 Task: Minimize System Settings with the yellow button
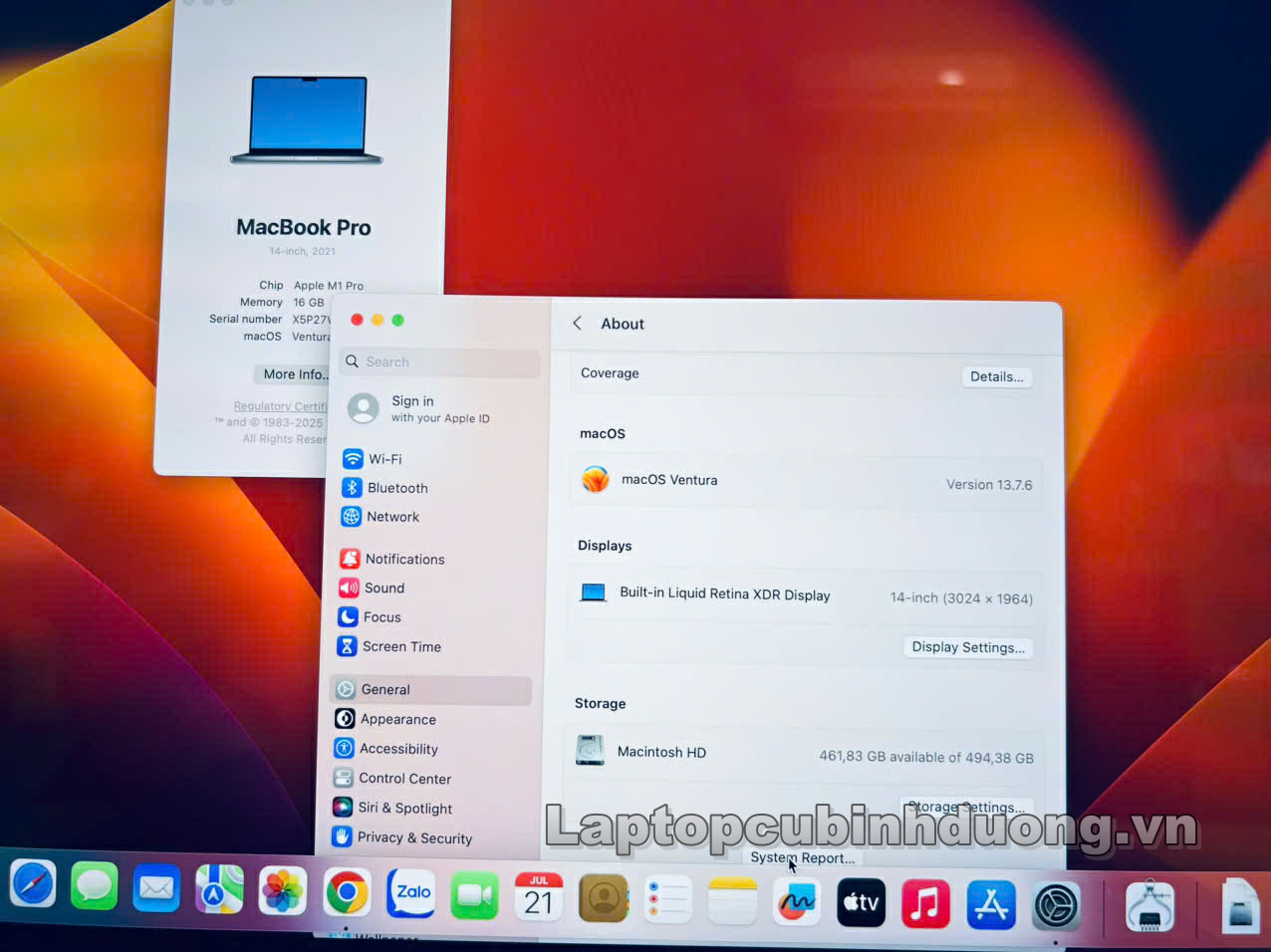pyautogui.click(x=378, y=320)
